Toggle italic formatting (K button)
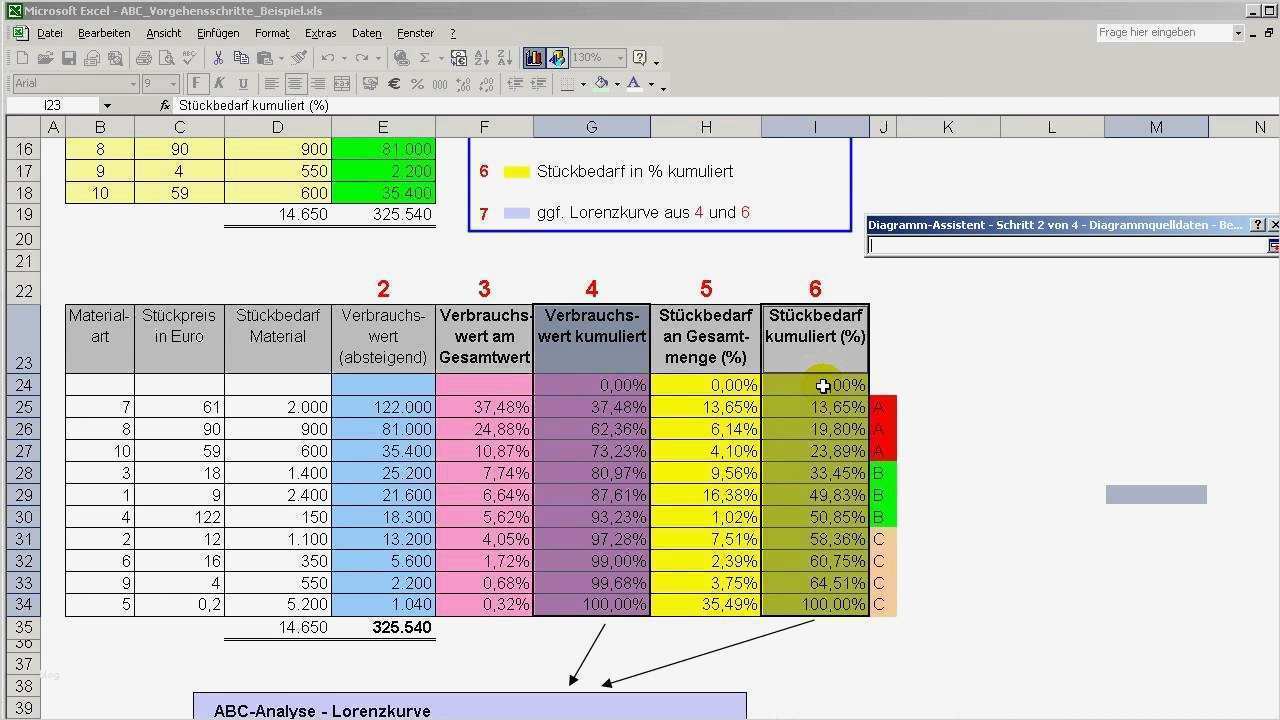This screenshot has height=720, width=1280. point(218,84)
